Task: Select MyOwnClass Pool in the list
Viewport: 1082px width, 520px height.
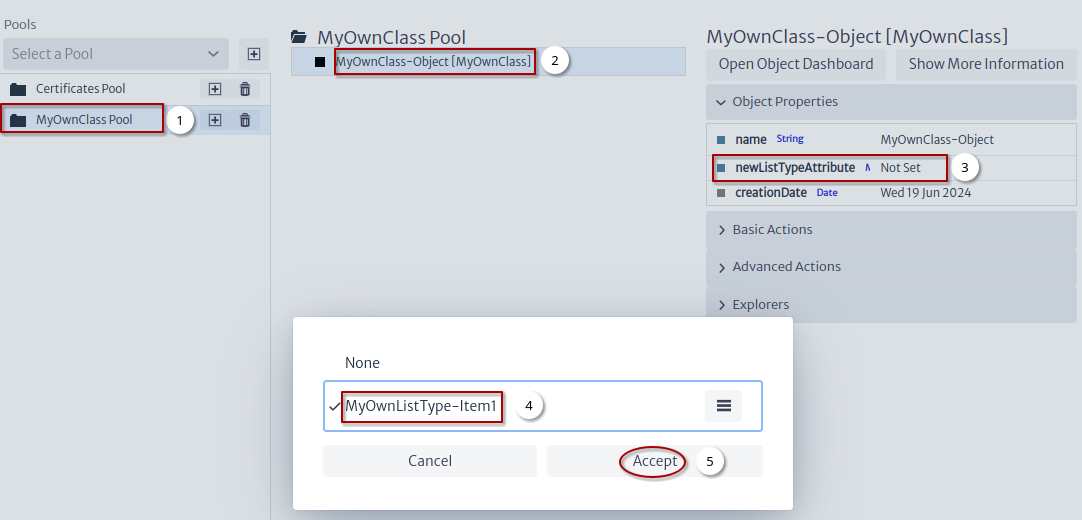Action: 84,120
